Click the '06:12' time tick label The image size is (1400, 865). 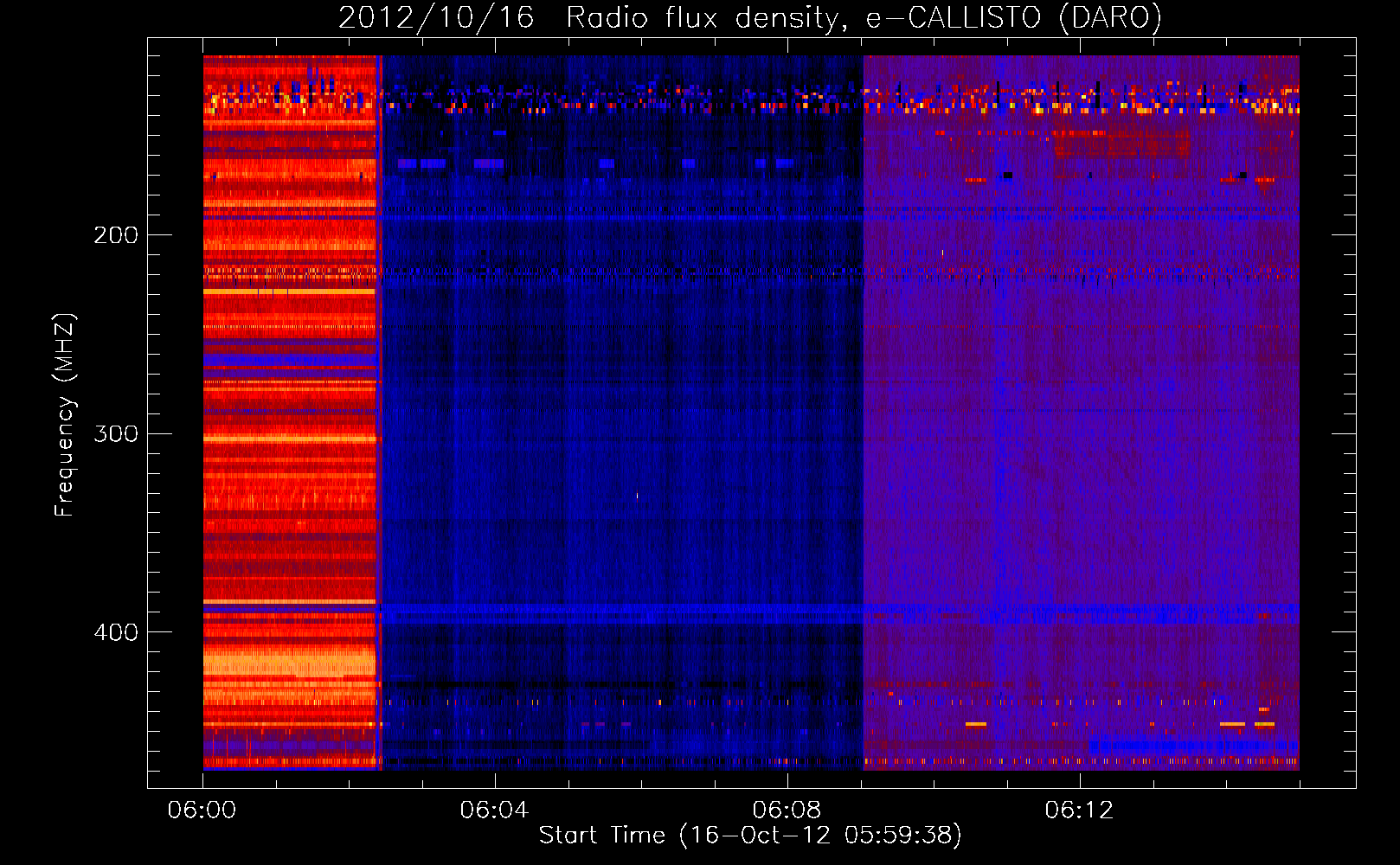1079,811
